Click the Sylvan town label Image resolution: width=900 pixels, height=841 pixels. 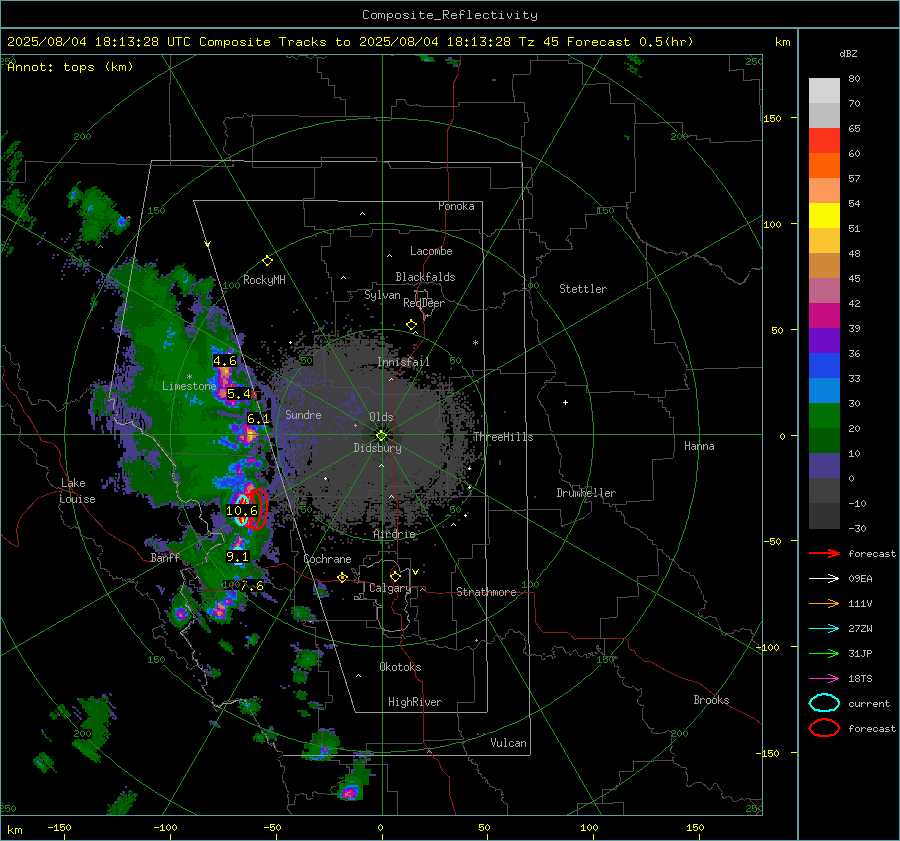coord(382,295)
